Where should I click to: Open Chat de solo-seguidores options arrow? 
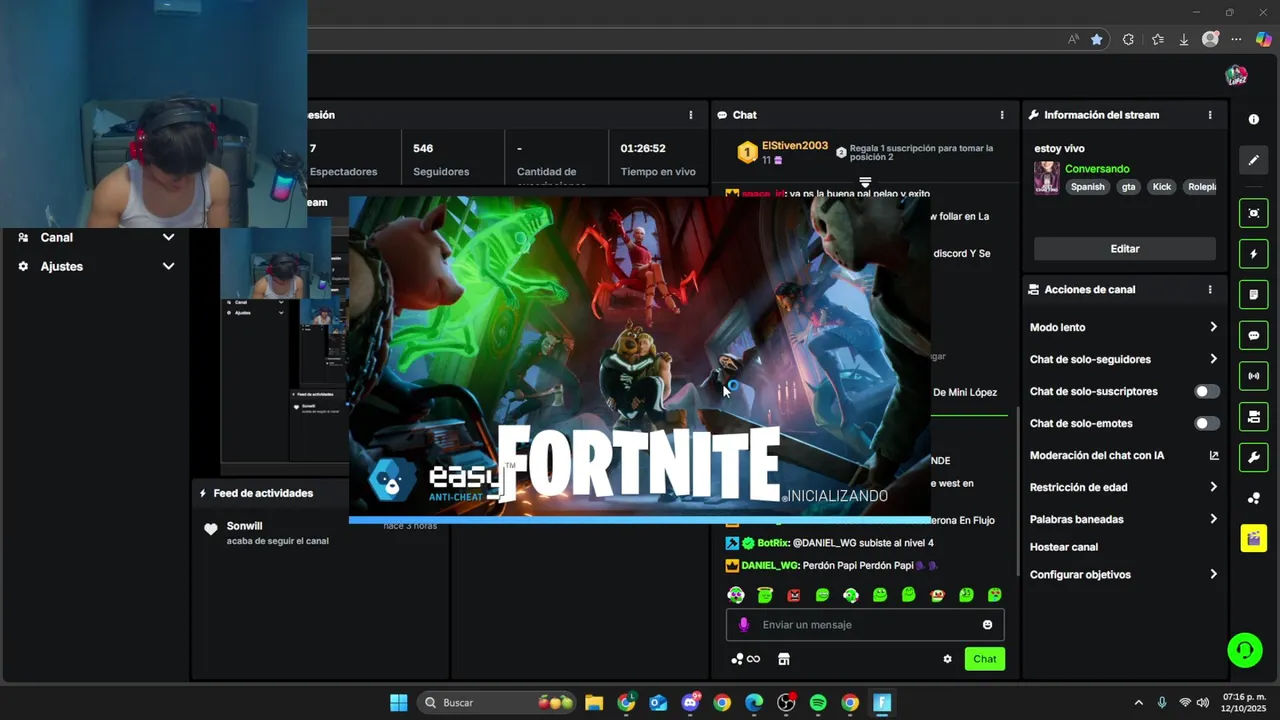[1213, 359]
